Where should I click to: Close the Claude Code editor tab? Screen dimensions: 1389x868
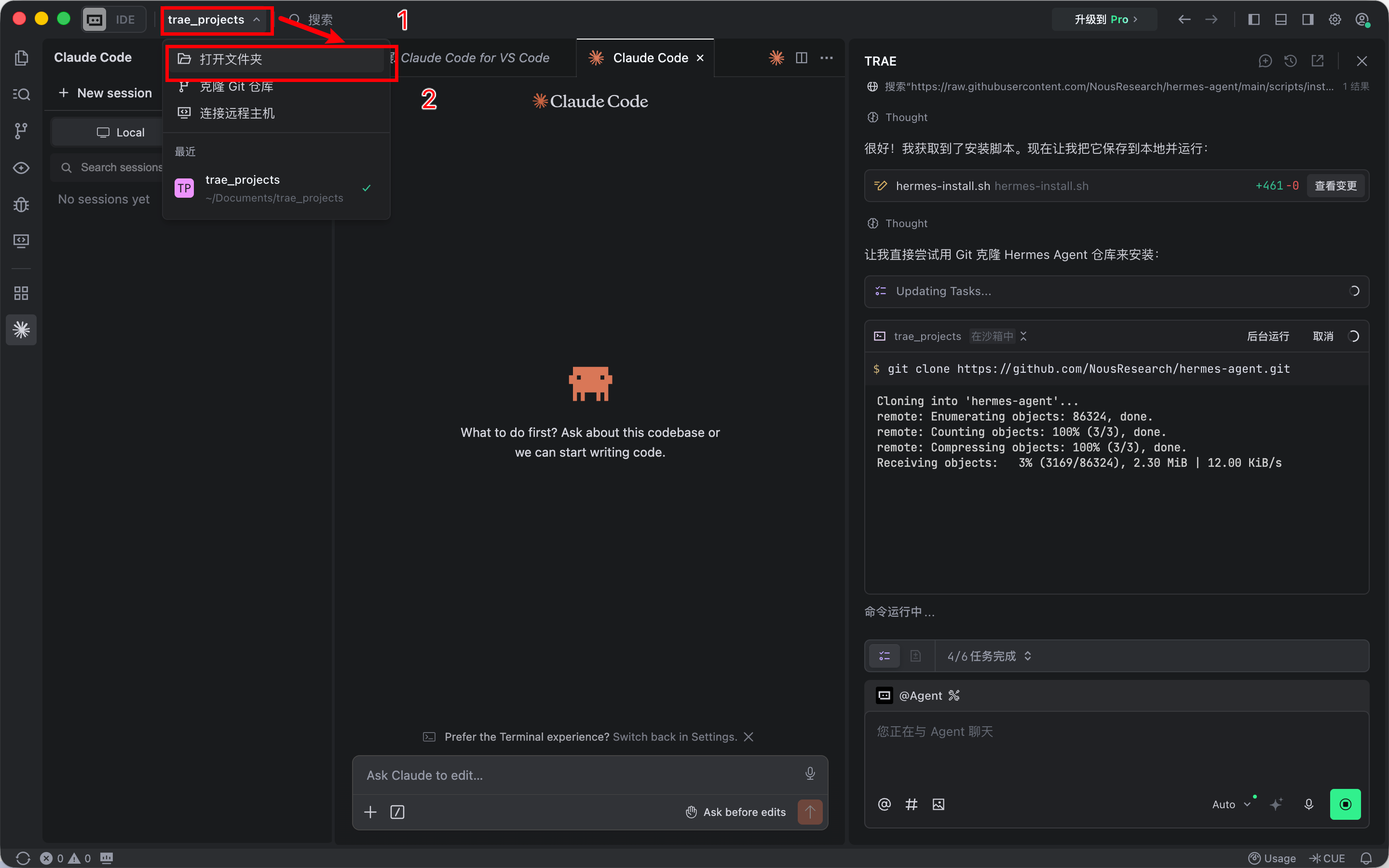[x=700, y=58]
